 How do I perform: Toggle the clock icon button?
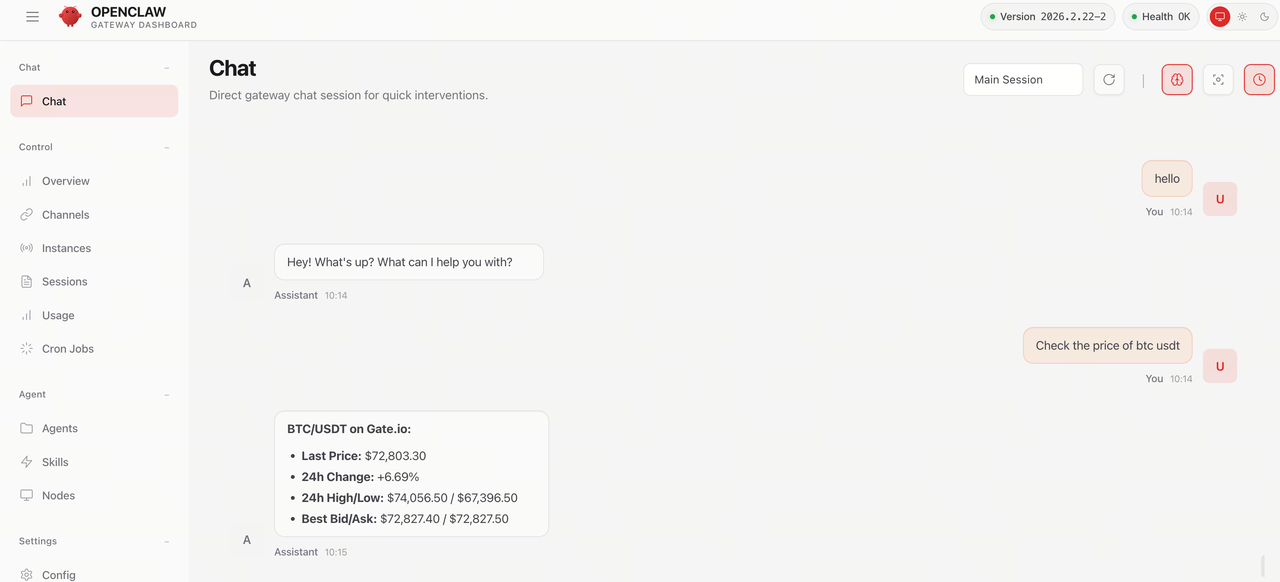[1259, 80]
